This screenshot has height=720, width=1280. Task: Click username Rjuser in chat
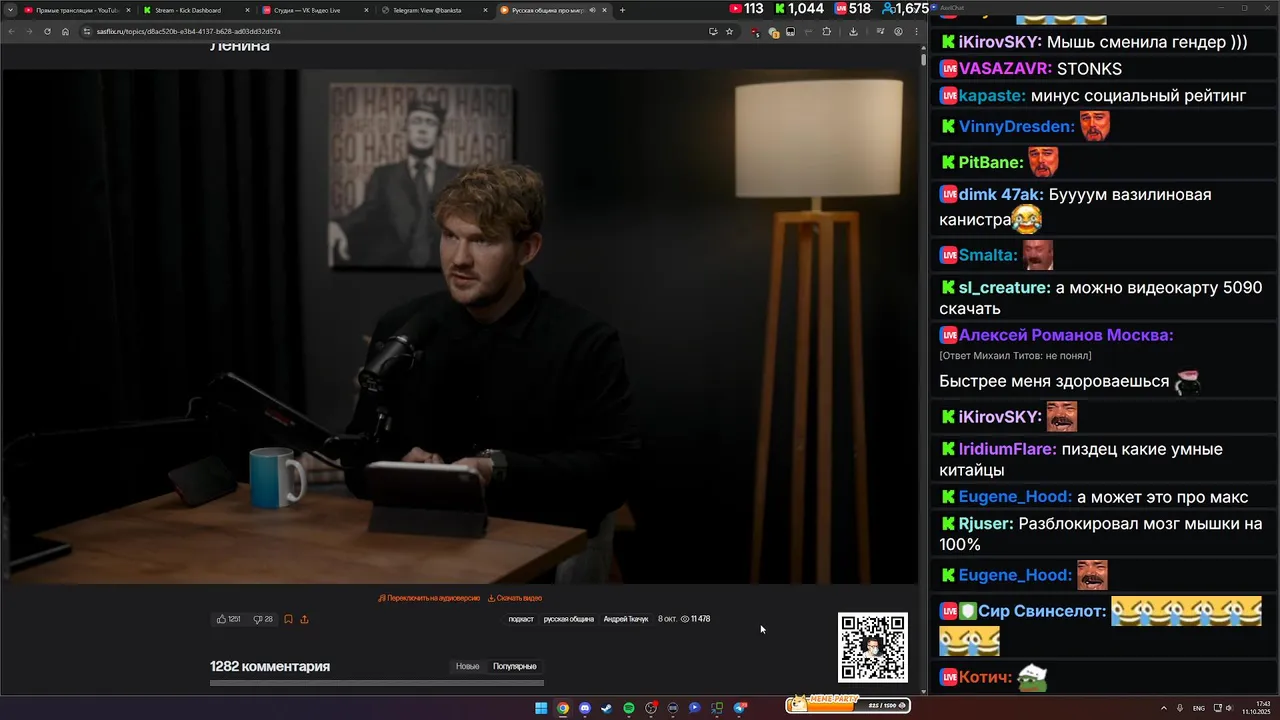986,524
